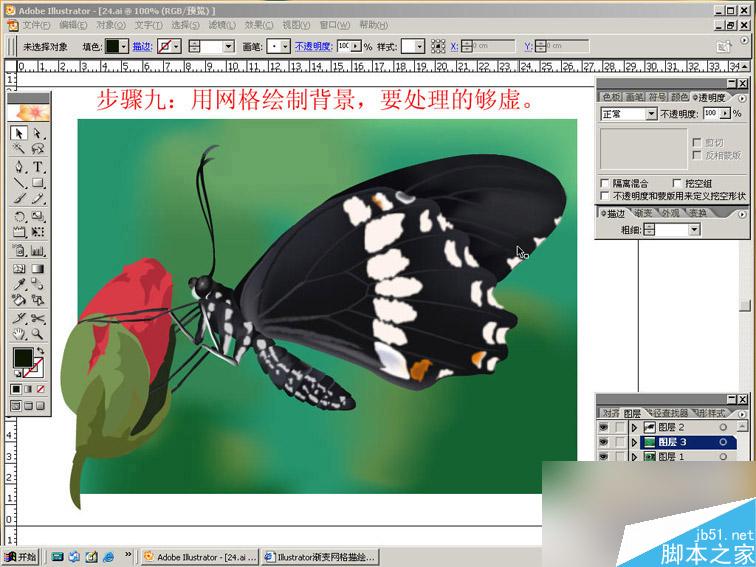Viewport: 756px width, 567px height.
Task: Hide 图层 3 with its eye icon
Action: [603, 442]
